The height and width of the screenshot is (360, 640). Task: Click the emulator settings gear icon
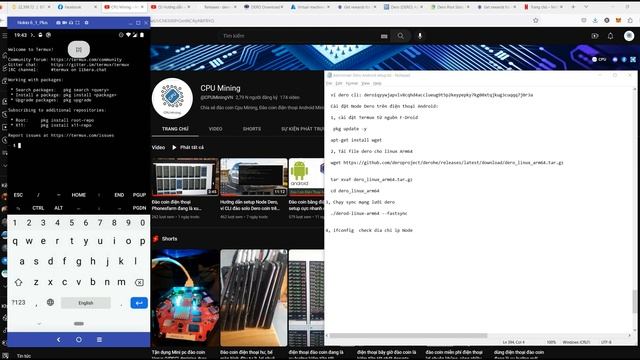(x=86, y=23)
